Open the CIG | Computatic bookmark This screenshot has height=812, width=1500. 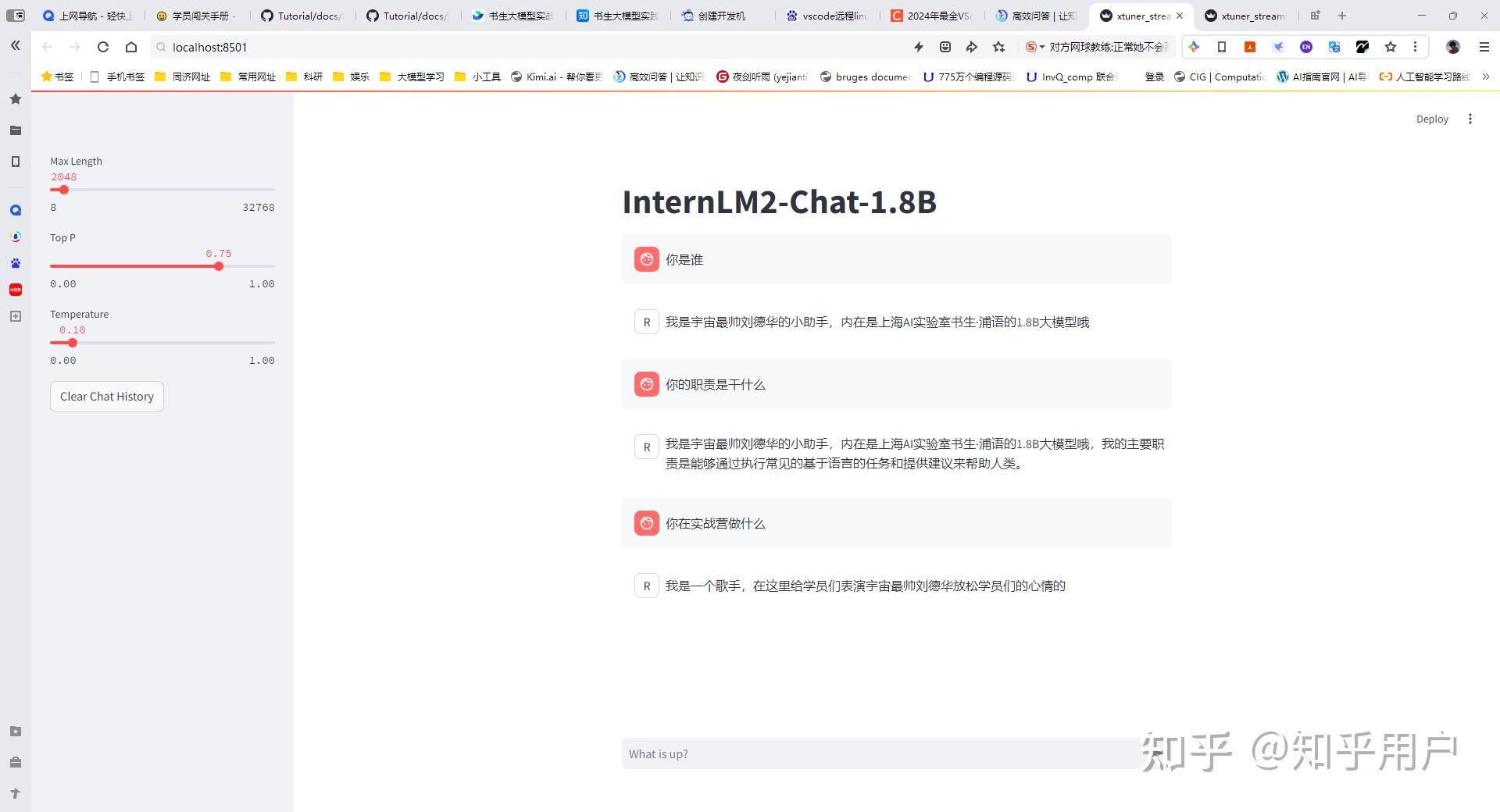pyautogui.click(x=1220, y=77)
